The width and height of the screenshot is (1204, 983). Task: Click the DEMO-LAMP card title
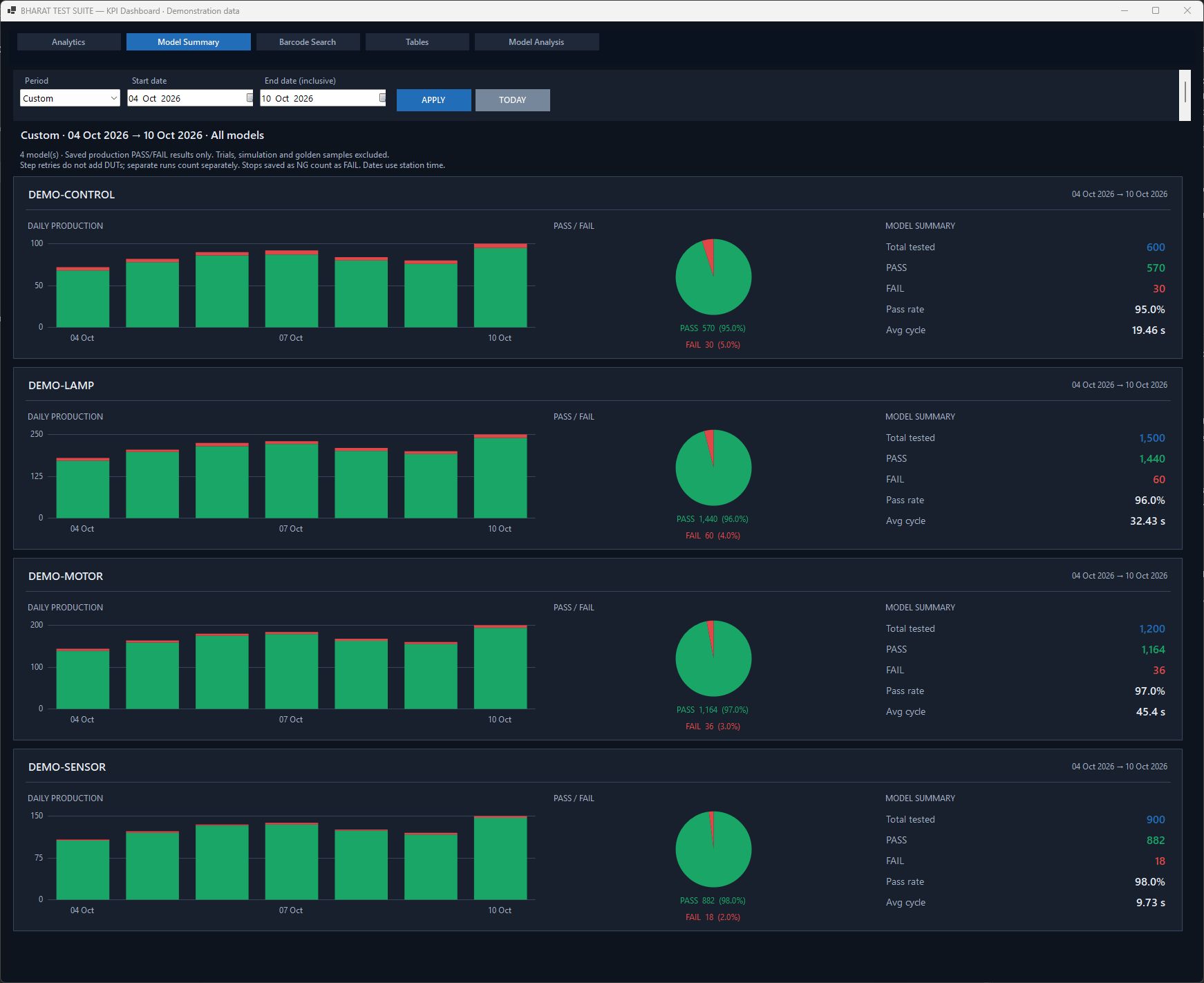coord(61,386)
